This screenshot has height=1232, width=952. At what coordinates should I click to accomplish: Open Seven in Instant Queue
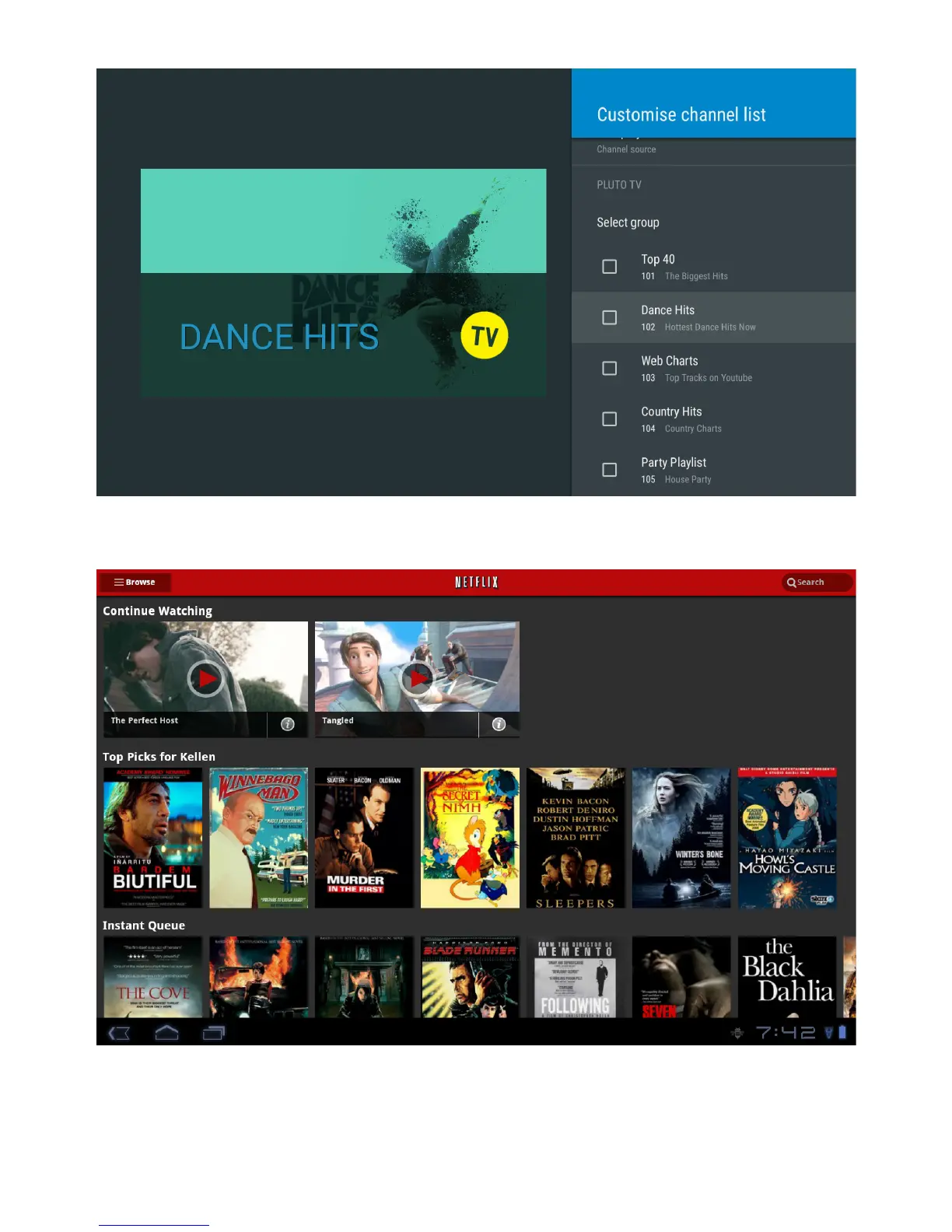pos(681,977)
